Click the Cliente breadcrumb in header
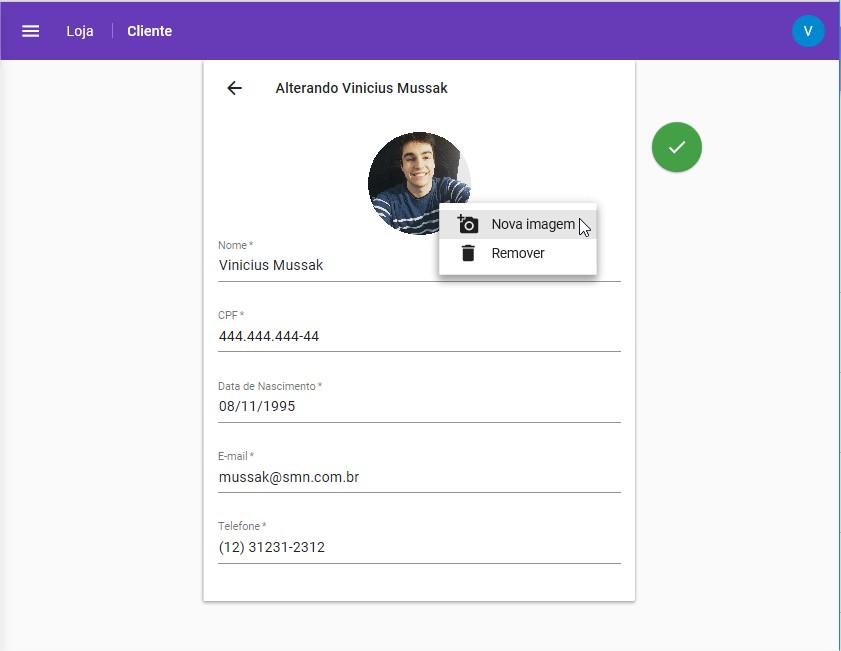 click(x=149, y=31)
